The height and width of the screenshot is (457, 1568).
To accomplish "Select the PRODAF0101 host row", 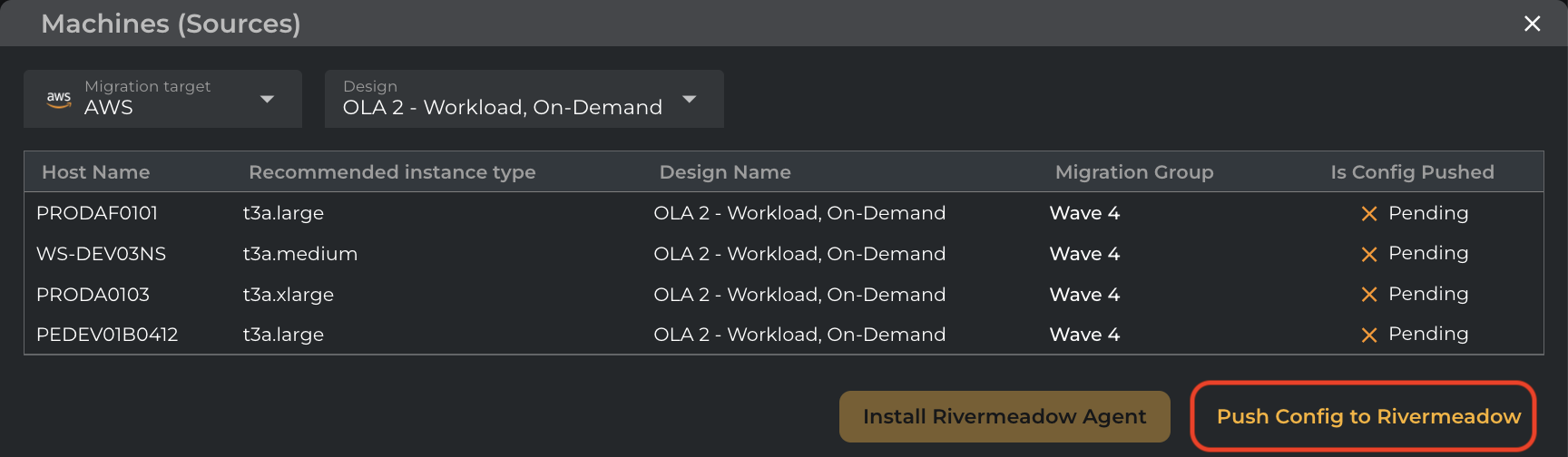I will coord(97,213).
